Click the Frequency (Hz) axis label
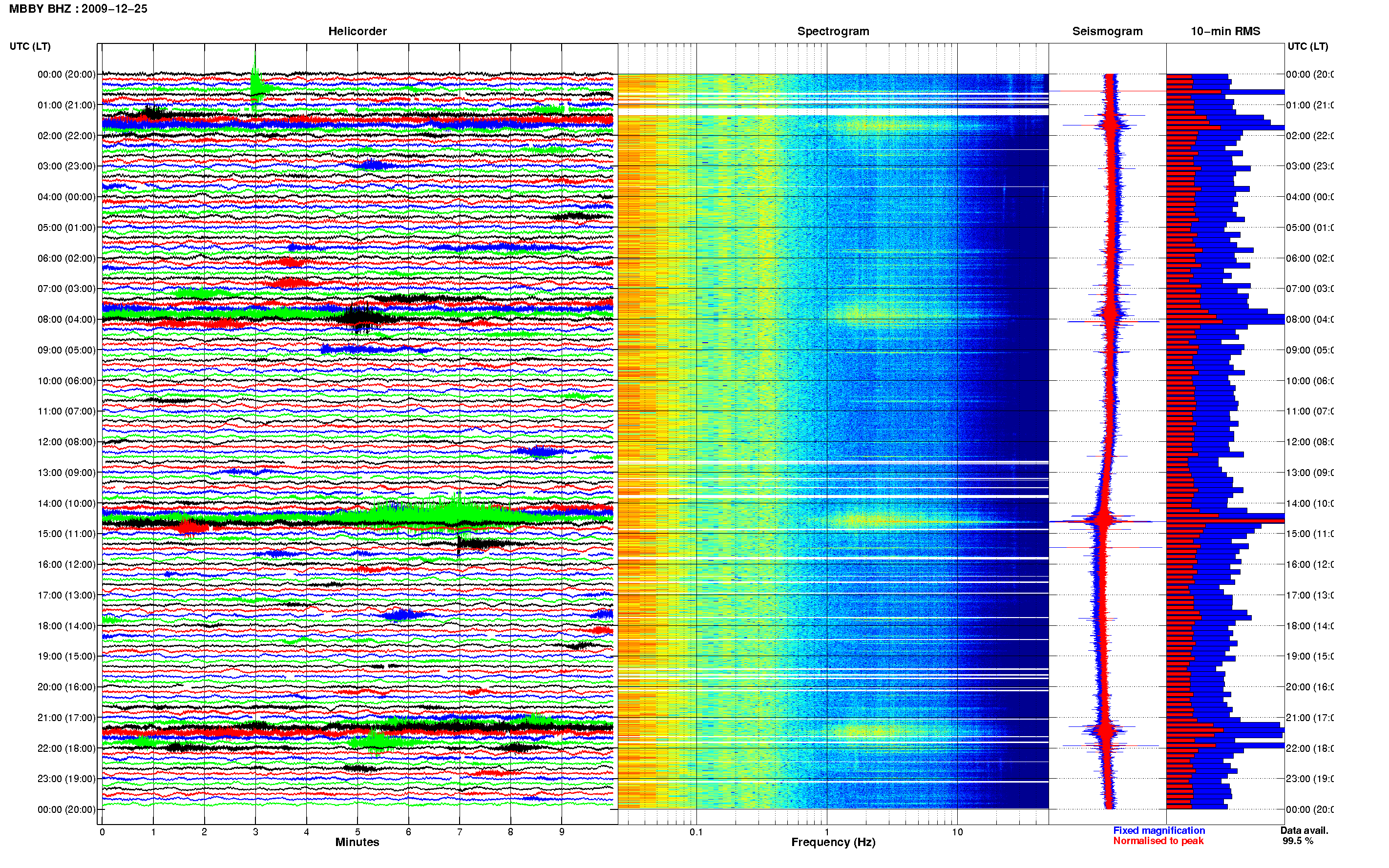 (833, 842)
